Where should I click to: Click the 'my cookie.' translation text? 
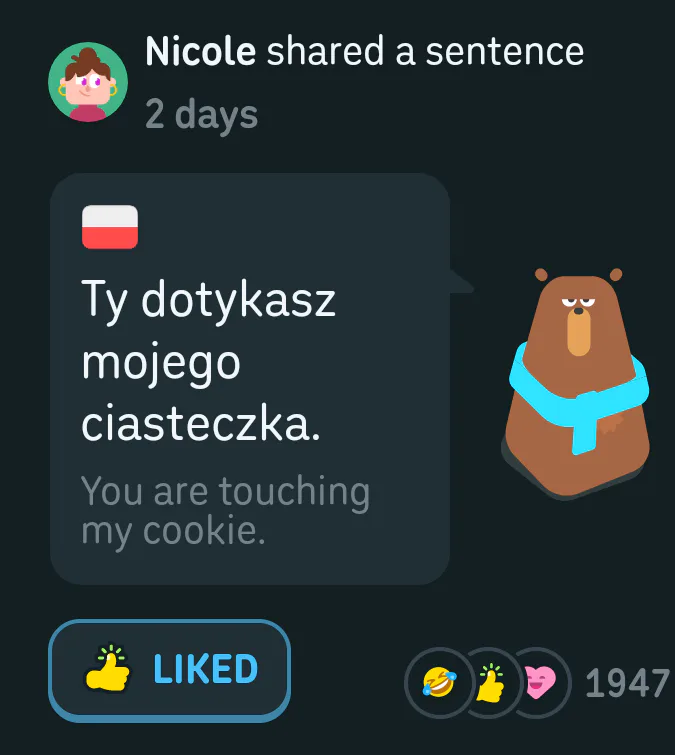click(x=173, y=531)
